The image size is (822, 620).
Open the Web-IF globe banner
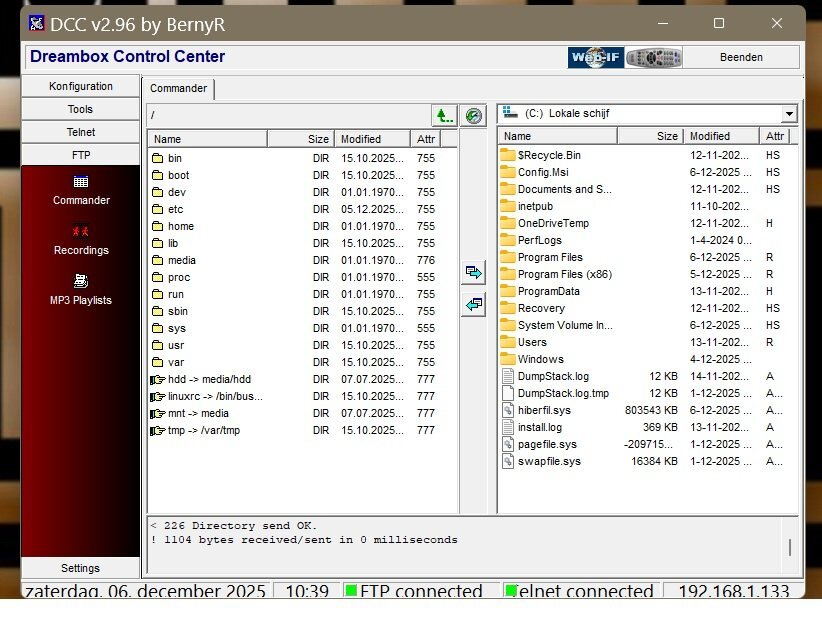pyautogui.click(x=596, y=58)
